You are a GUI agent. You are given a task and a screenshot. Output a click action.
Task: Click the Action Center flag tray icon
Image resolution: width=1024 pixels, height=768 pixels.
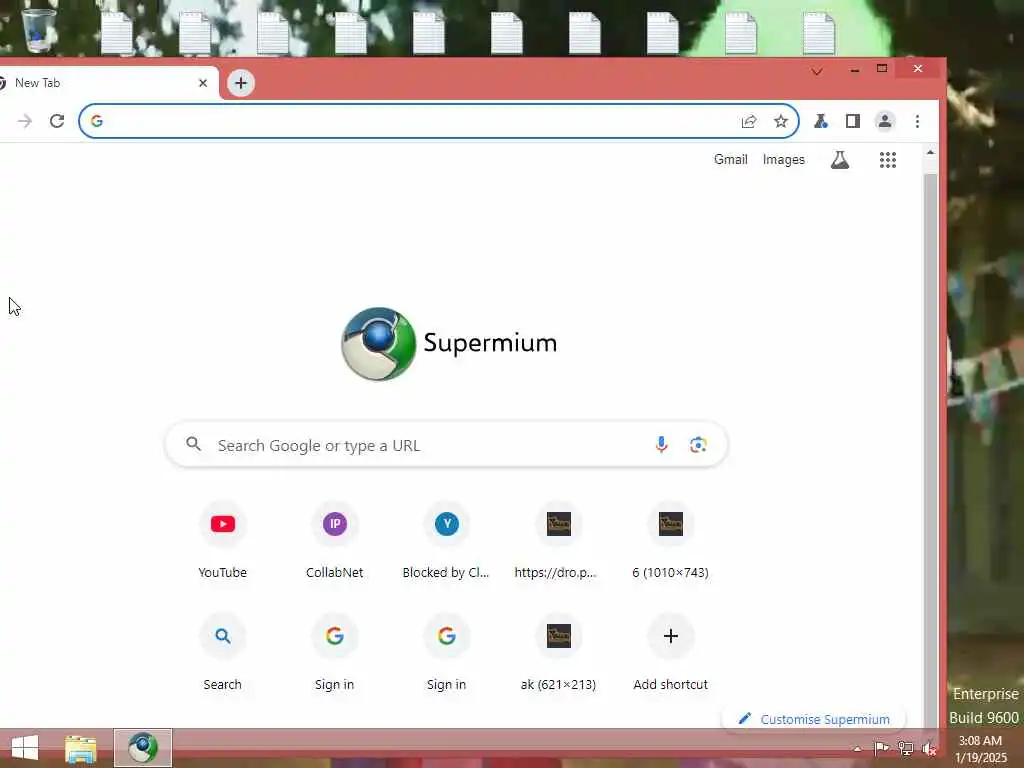click(881, 748)
